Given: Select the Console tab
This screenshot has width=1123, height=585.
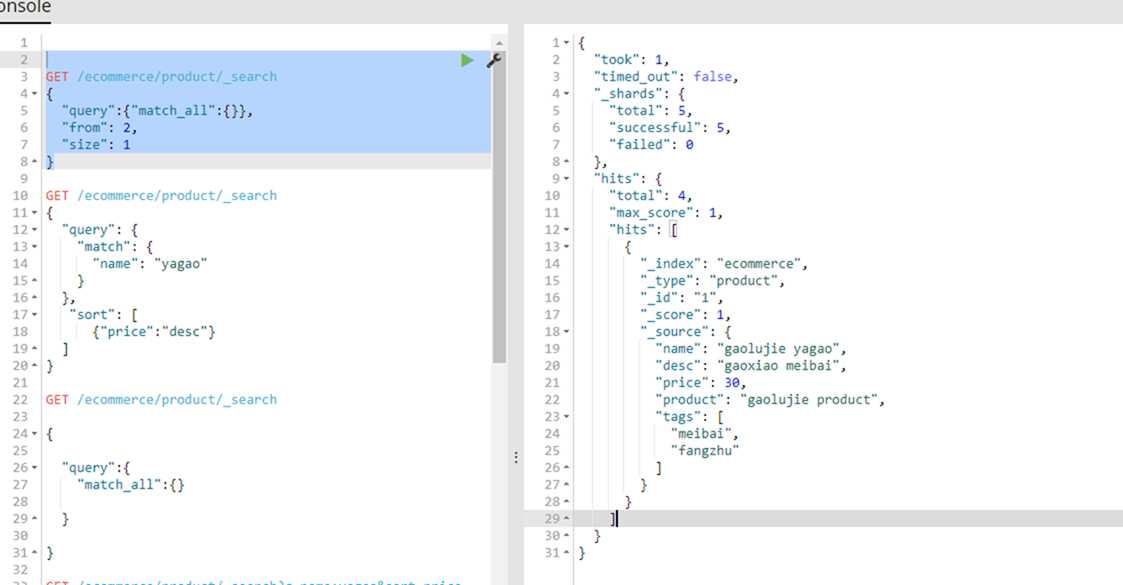Looking at the screenshot, I should click(24, 9).
